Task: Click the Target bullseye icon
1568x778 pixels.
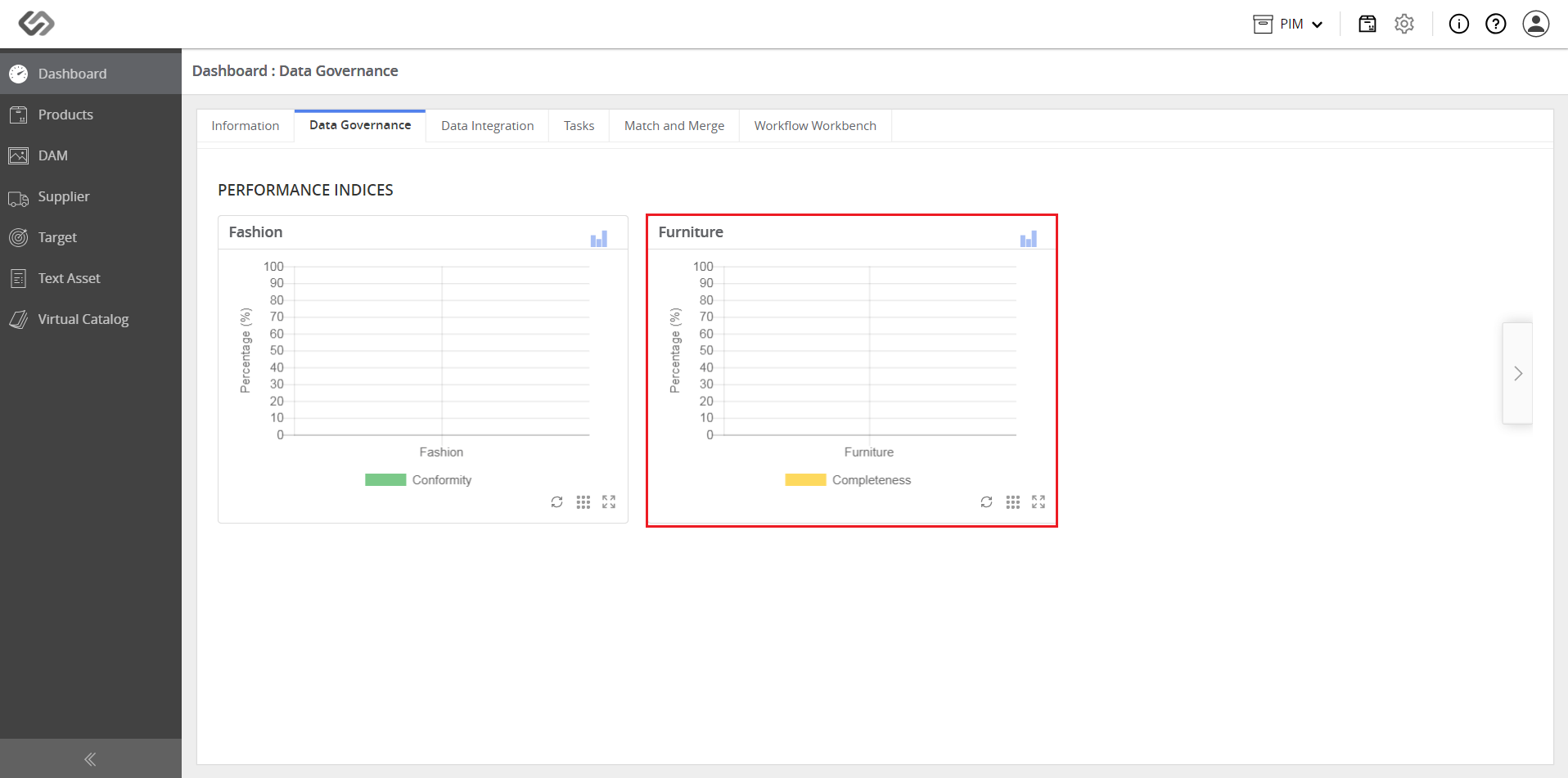Action: 19,237
